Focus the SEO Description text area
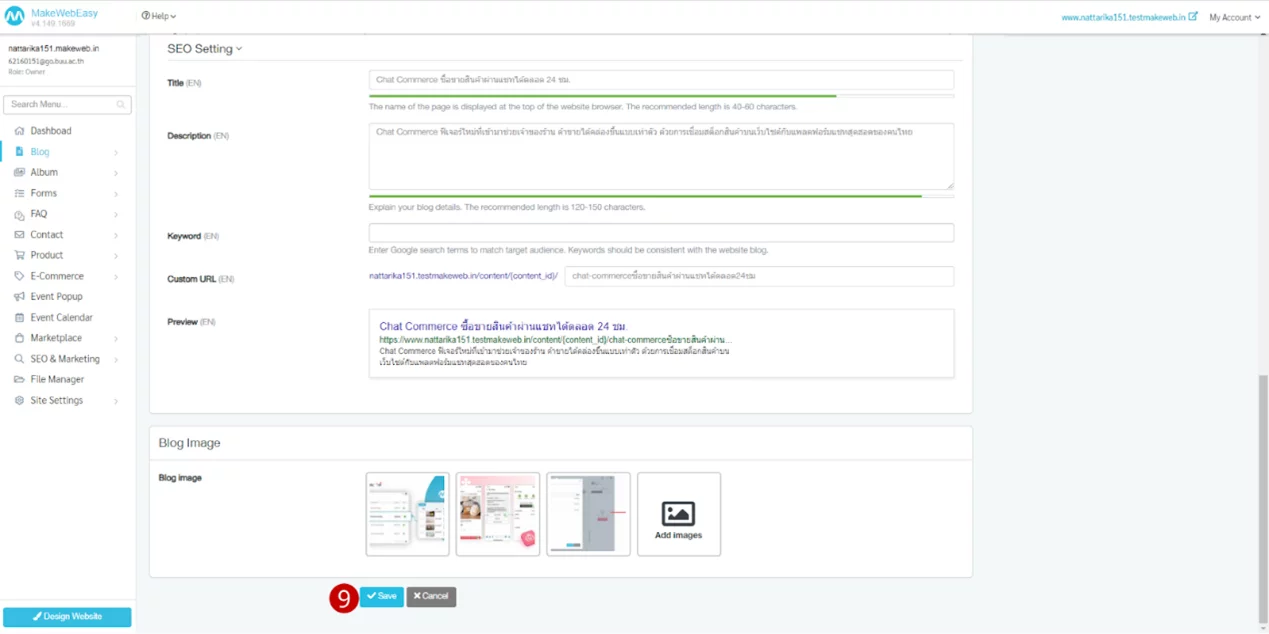Image resolution: width=1269 pixels, height=634 pixels. (x=661, y=156)
